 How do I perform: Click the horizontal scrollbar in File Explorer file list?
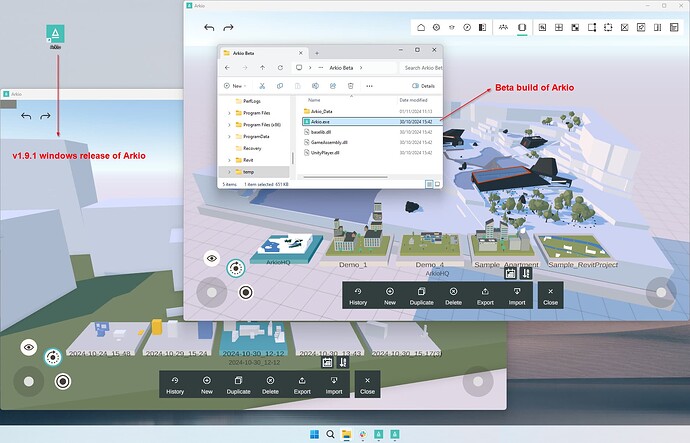346,177
